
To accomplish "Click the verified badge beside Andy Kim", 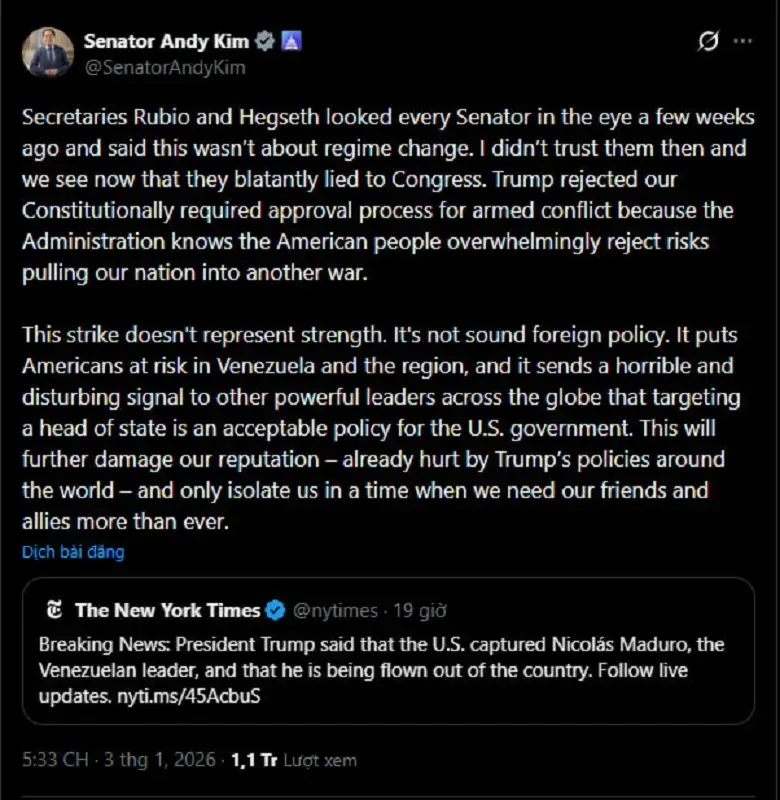I will coord(265,42).
